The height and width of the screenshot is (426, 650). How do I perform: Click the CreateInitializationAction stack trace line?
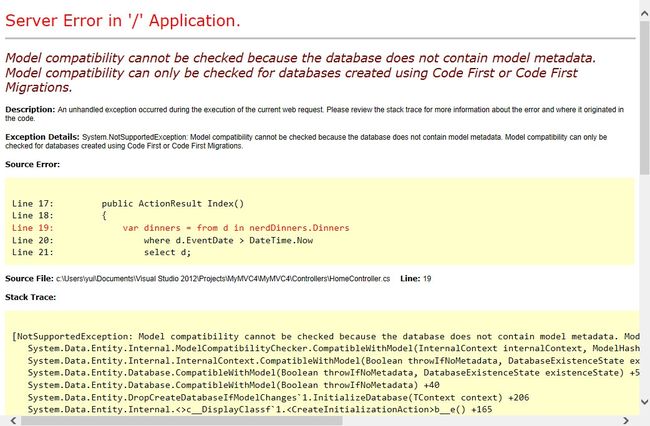[260, 409]
